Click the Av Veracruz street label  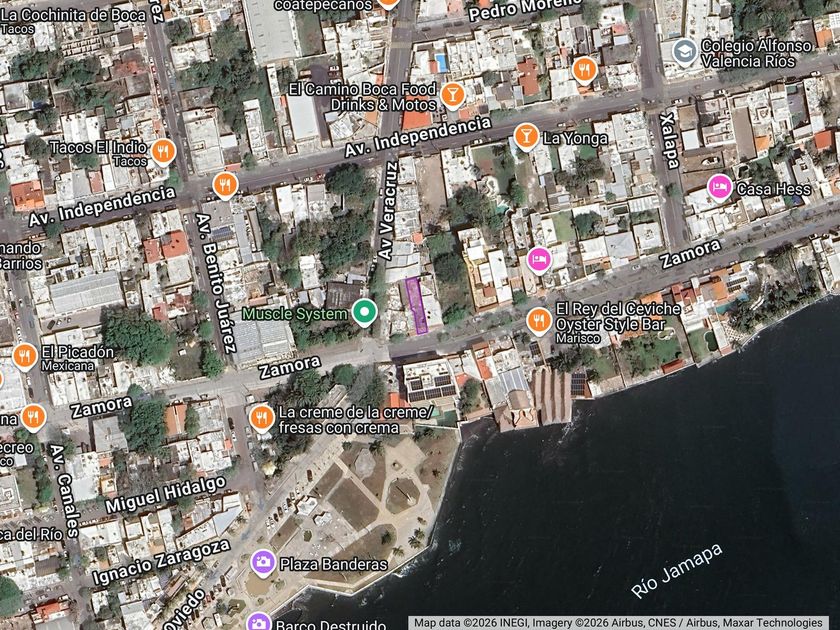388,211
